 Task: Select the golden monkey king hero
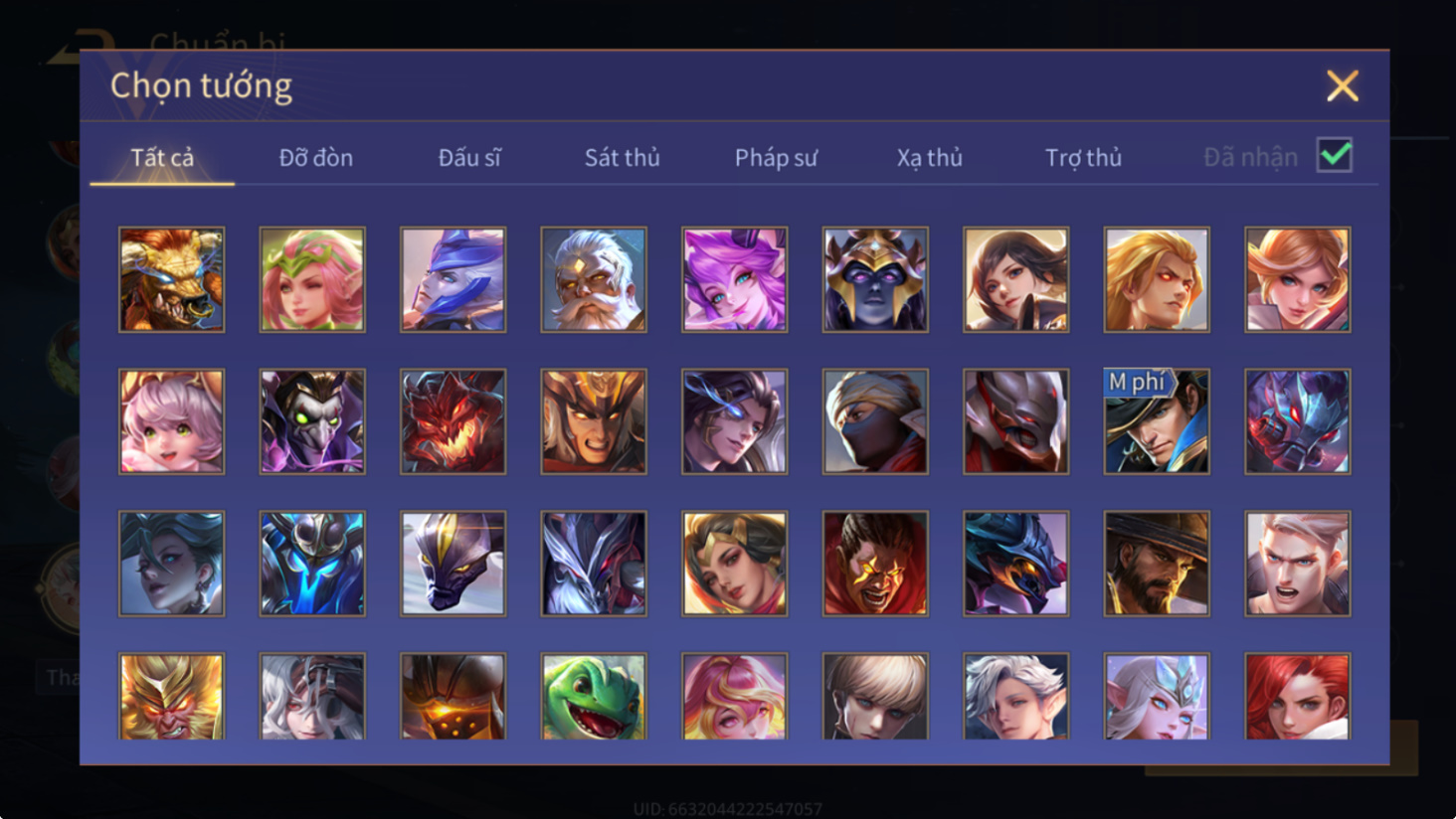[x=171, y=696]
